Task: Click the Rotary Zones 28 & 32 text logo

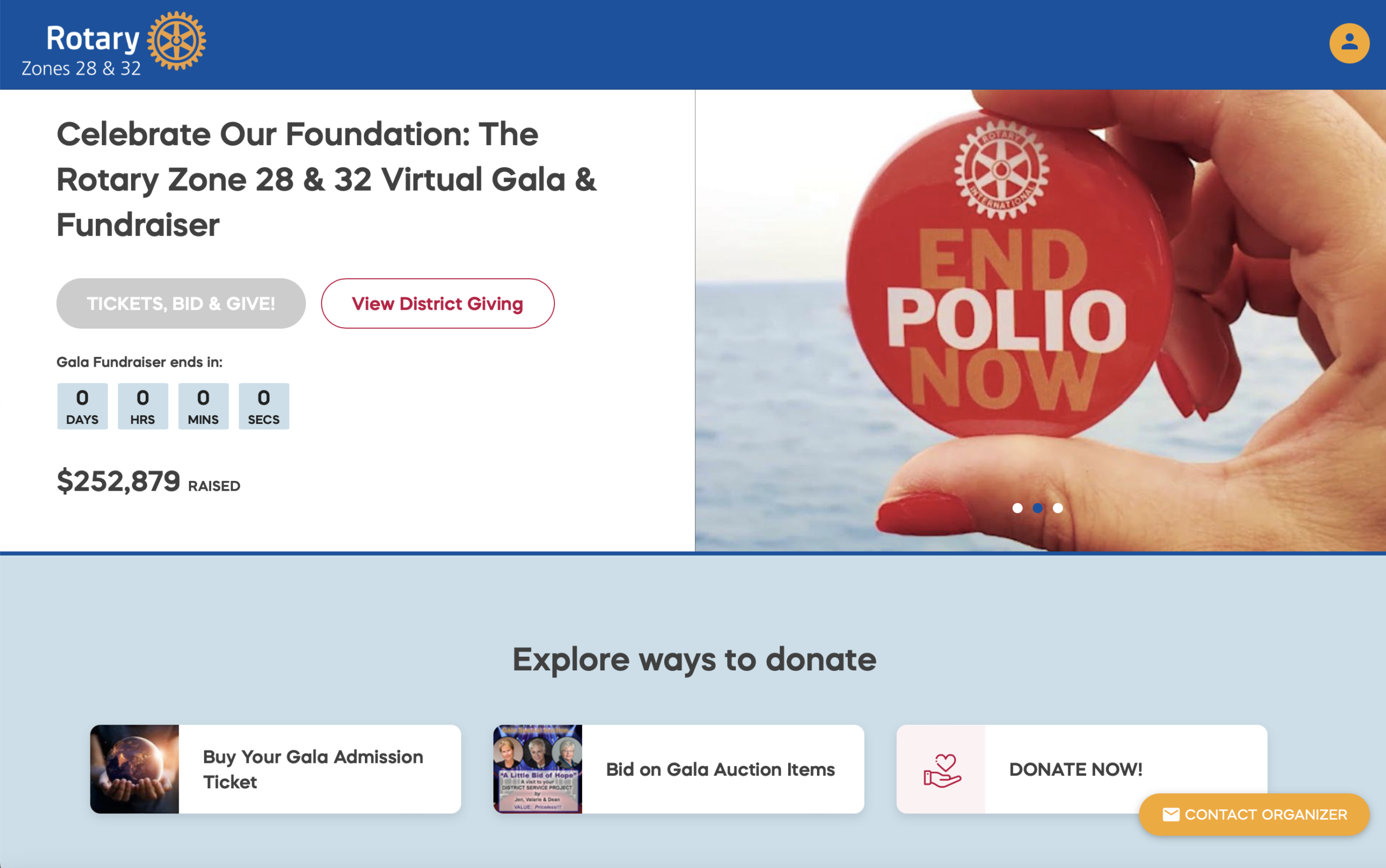Action: pyautogui.click(x=81, y=50)
